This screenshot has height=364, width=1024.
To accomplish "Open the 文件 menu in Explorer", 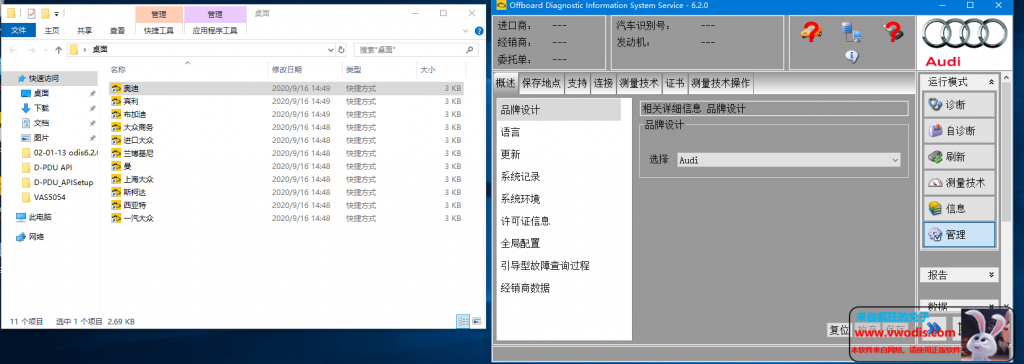I will (x=19, y=30).
